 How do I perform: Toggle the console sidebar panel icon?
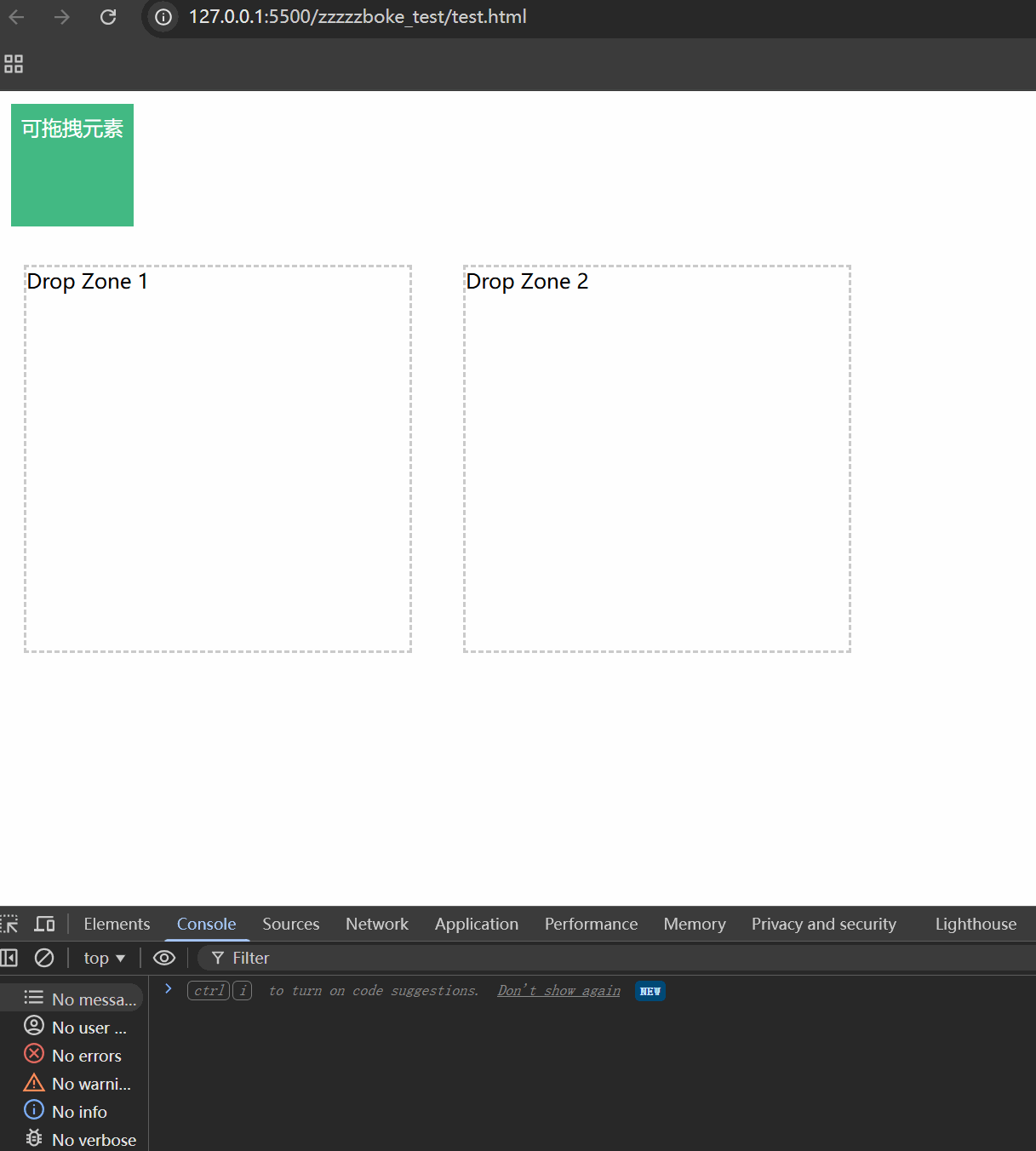[9, 958]
